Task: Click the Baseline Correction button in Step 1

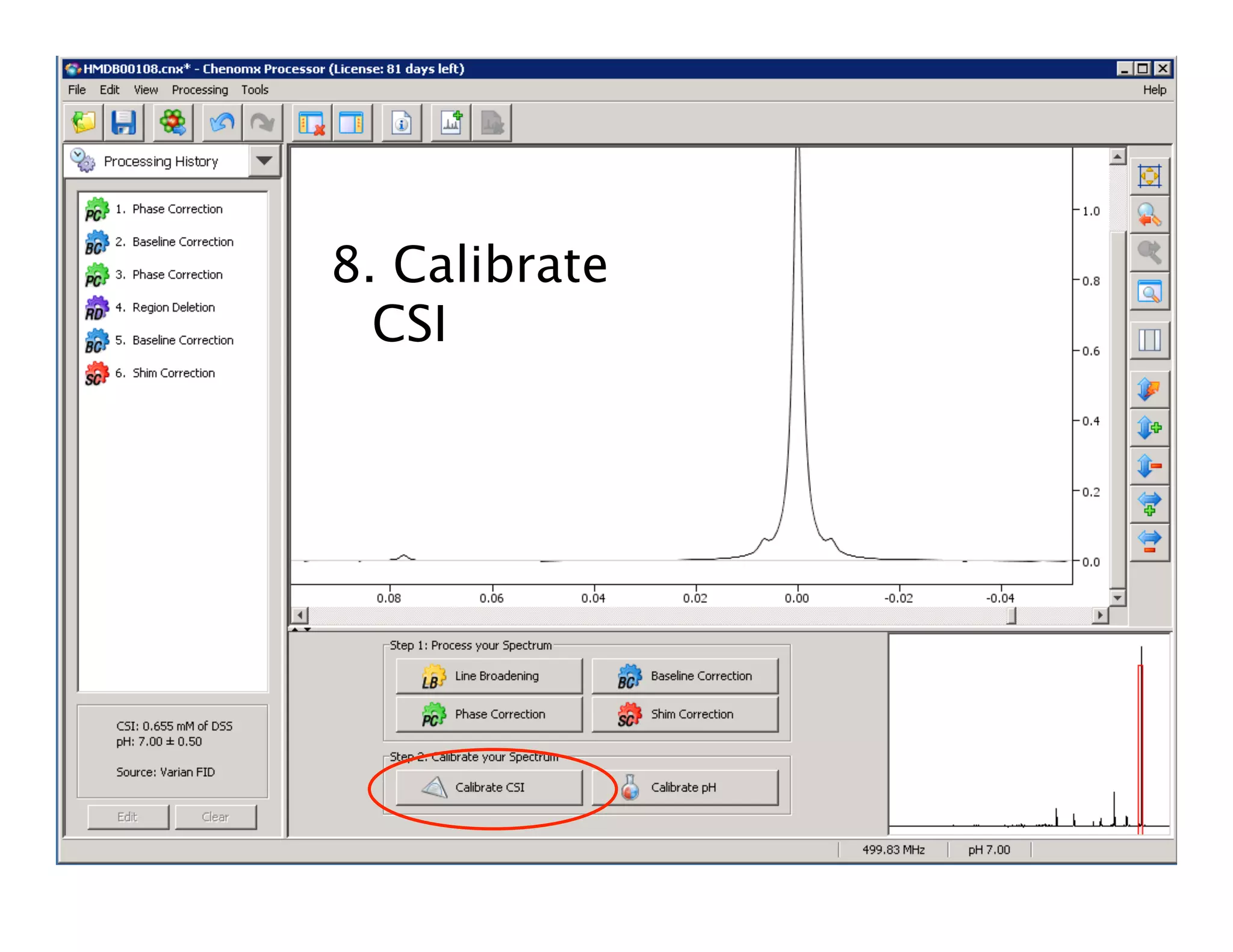Action: [x=685, y=676]
